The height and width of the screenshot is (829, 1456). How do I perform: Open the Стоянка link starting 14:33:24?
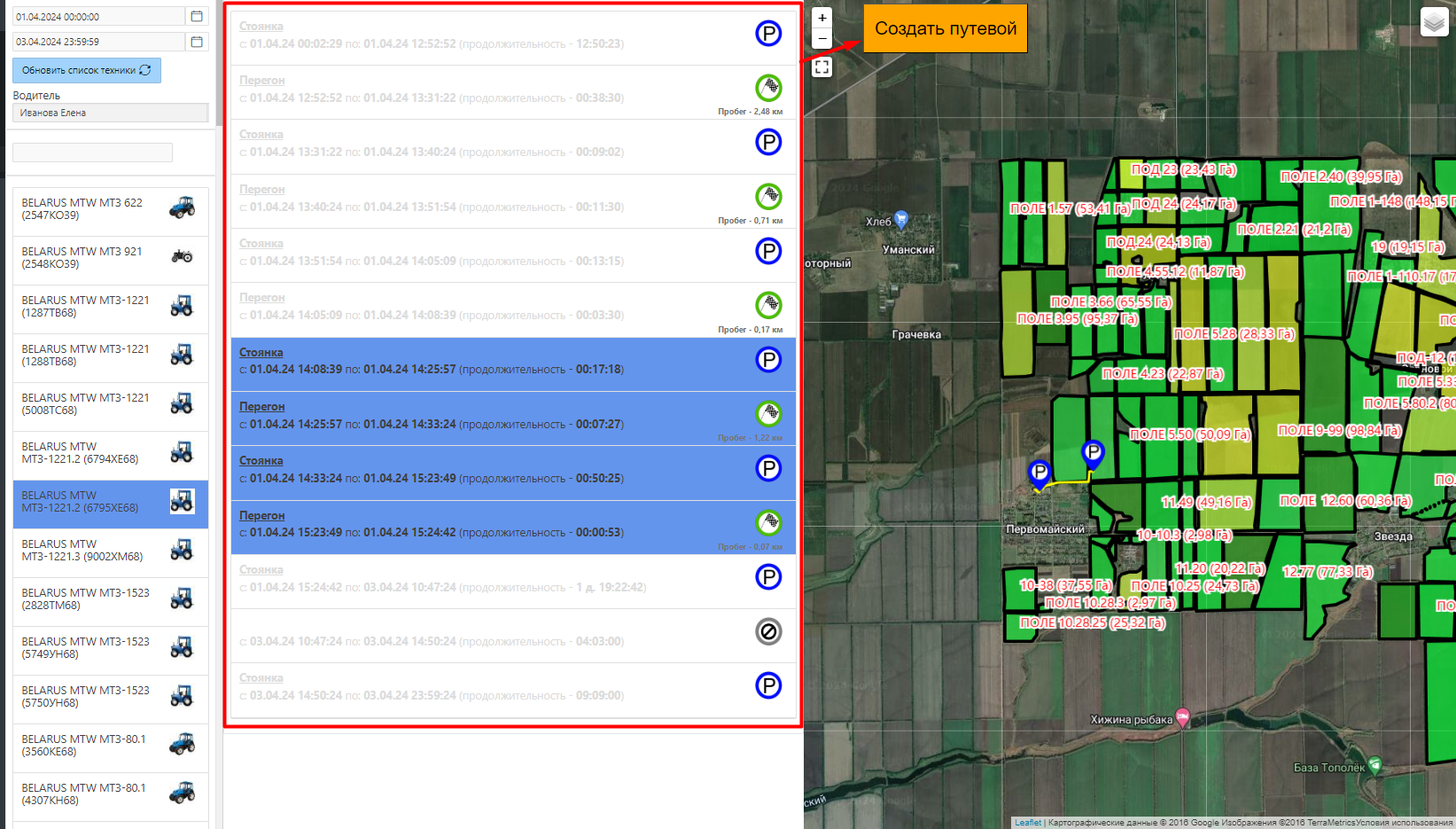(261, 461)
